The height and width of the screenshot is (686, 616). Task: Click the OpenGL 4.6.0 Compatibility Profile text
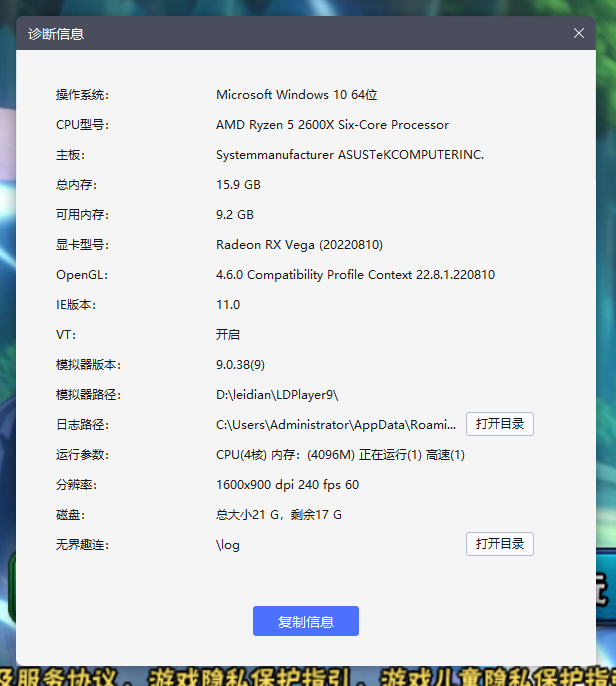[355, 275]
